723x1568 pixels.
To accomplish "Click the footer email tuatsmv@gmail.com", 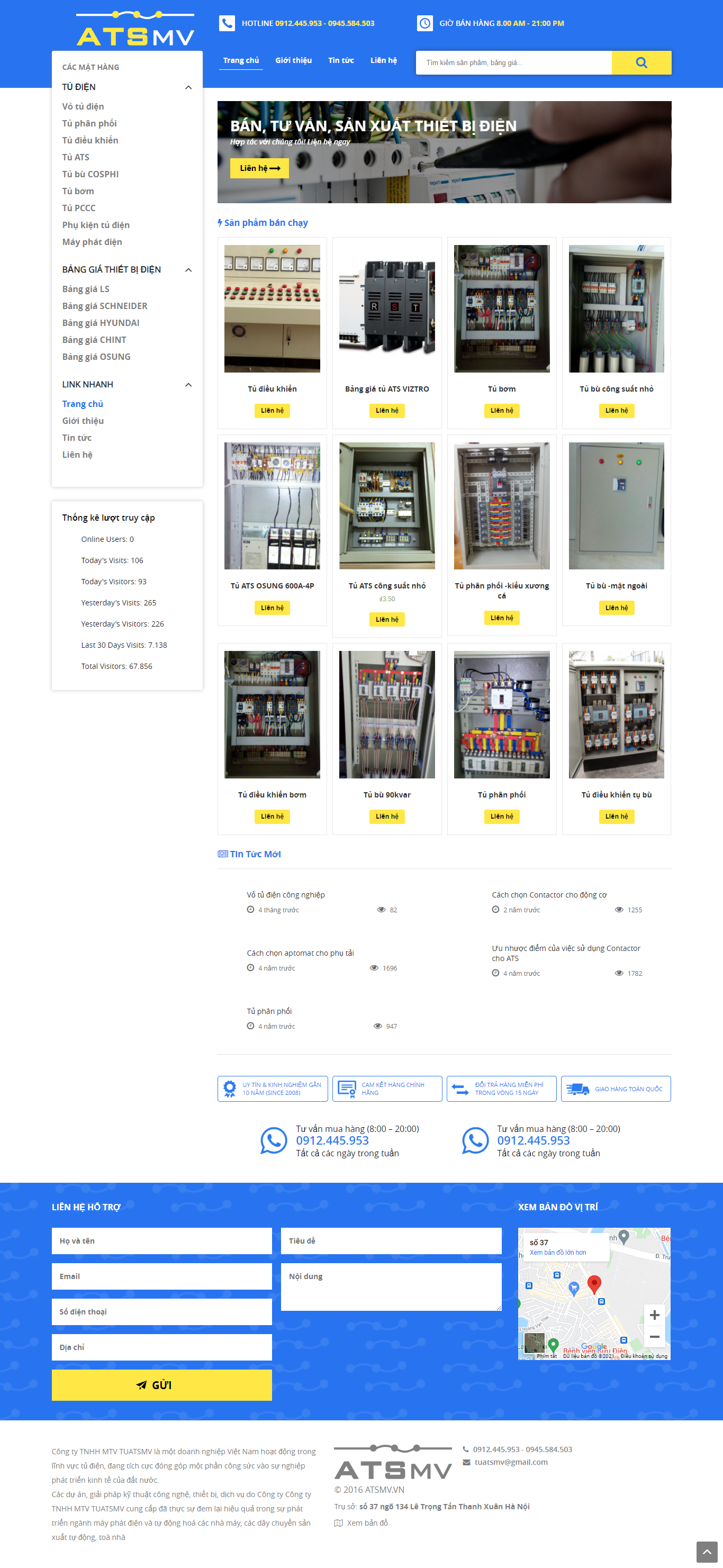I will (511, 1462).
